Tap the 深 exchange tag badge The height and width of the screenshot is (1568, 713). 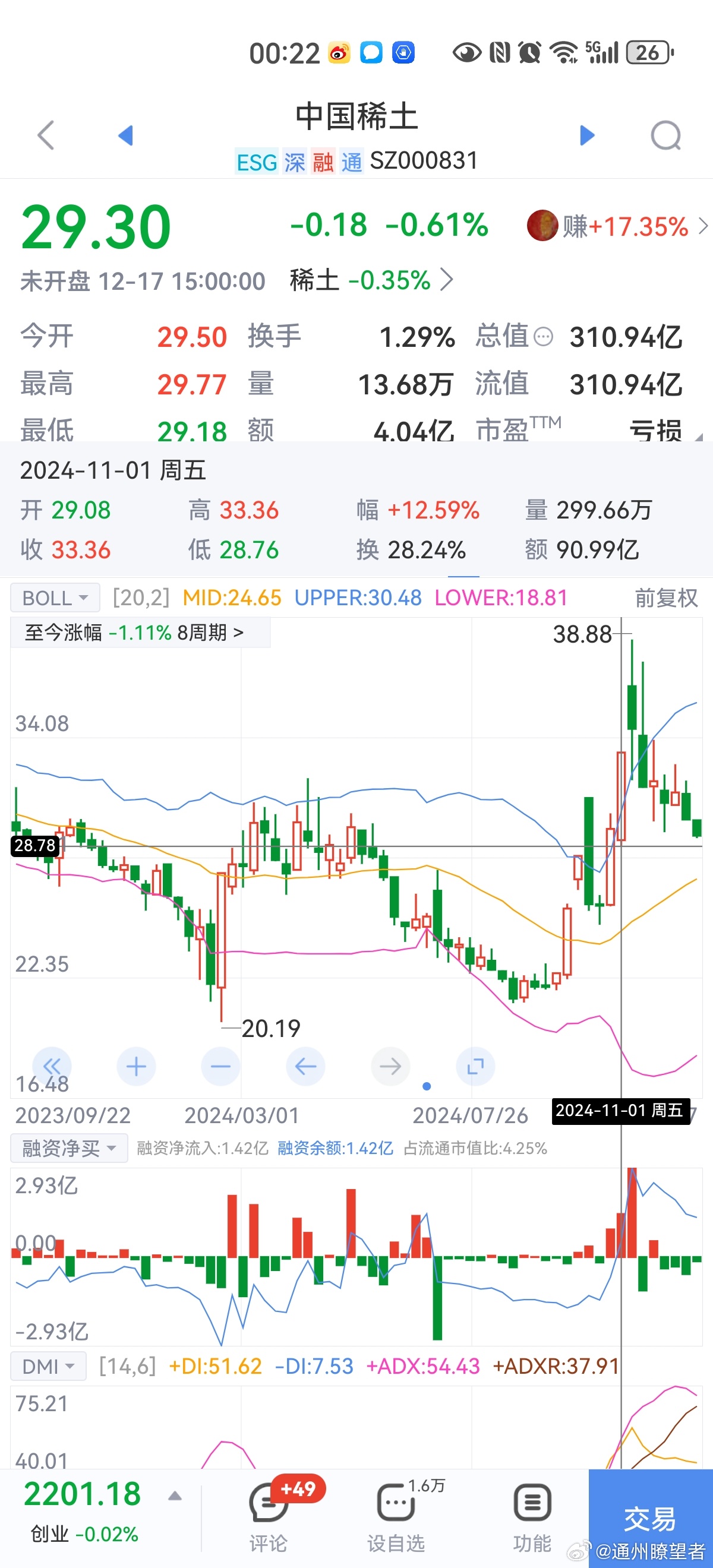(x=295, y=163)
